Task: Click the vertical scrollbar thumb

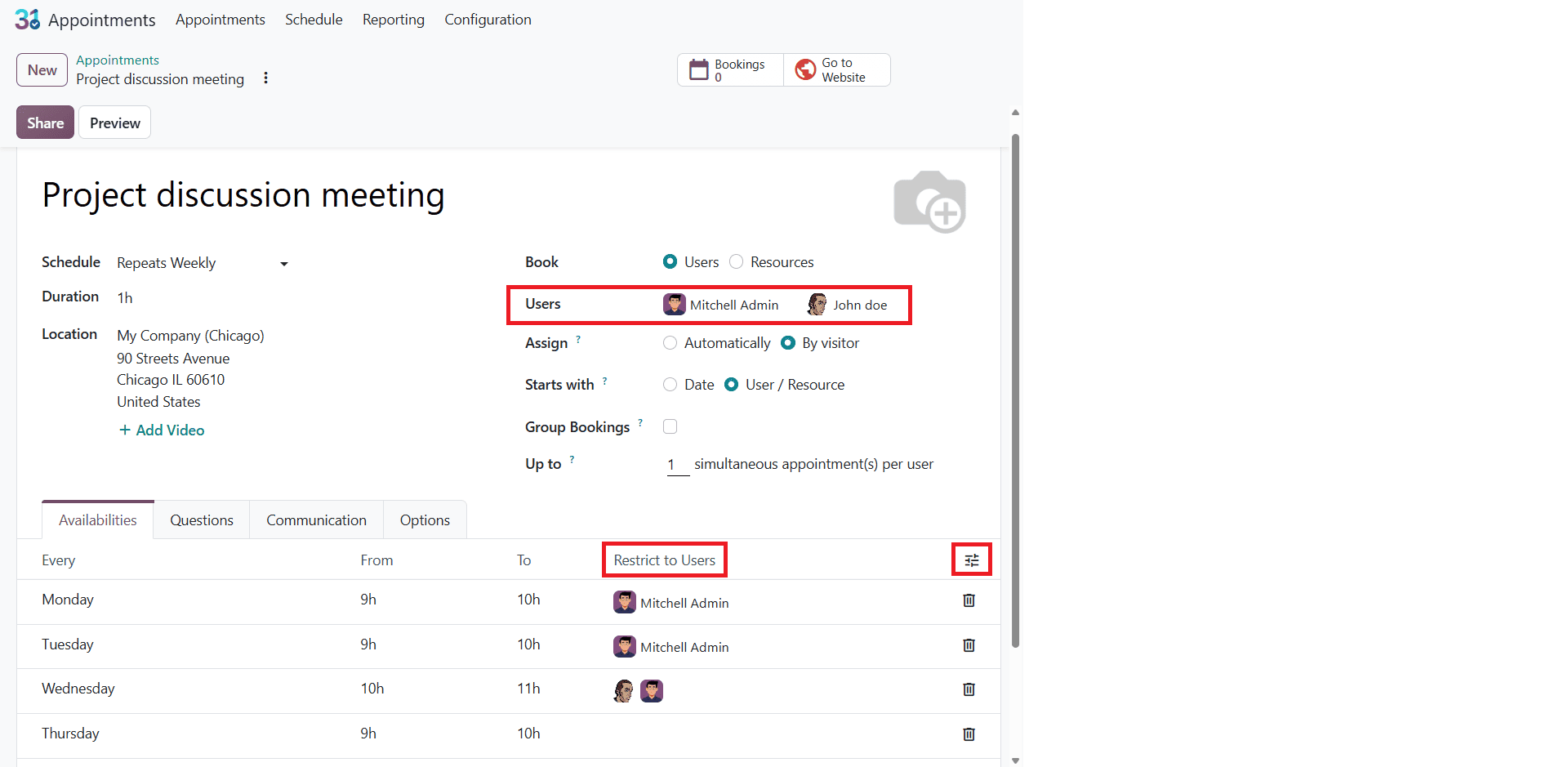Action: [x=1015, y=390]
